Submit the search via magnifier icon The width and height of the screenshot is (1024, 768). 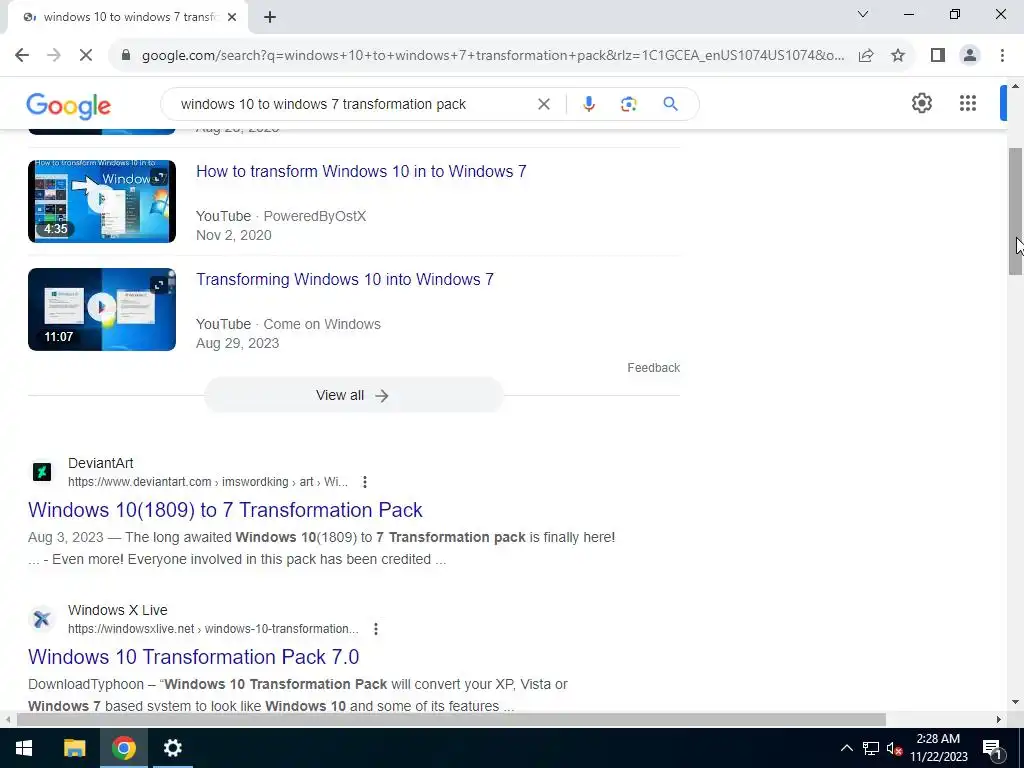tap(670, 104)
